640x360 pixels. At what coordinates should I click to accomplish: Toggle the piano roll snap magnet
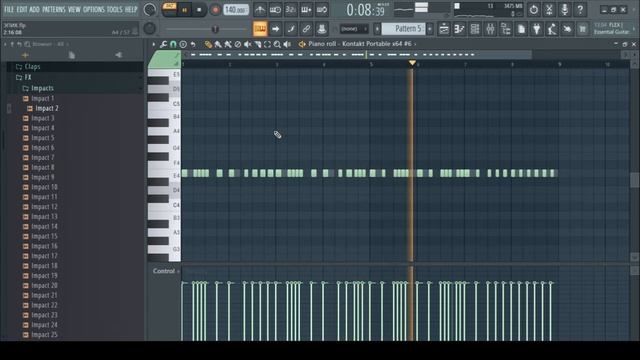[x=173, y=44]
